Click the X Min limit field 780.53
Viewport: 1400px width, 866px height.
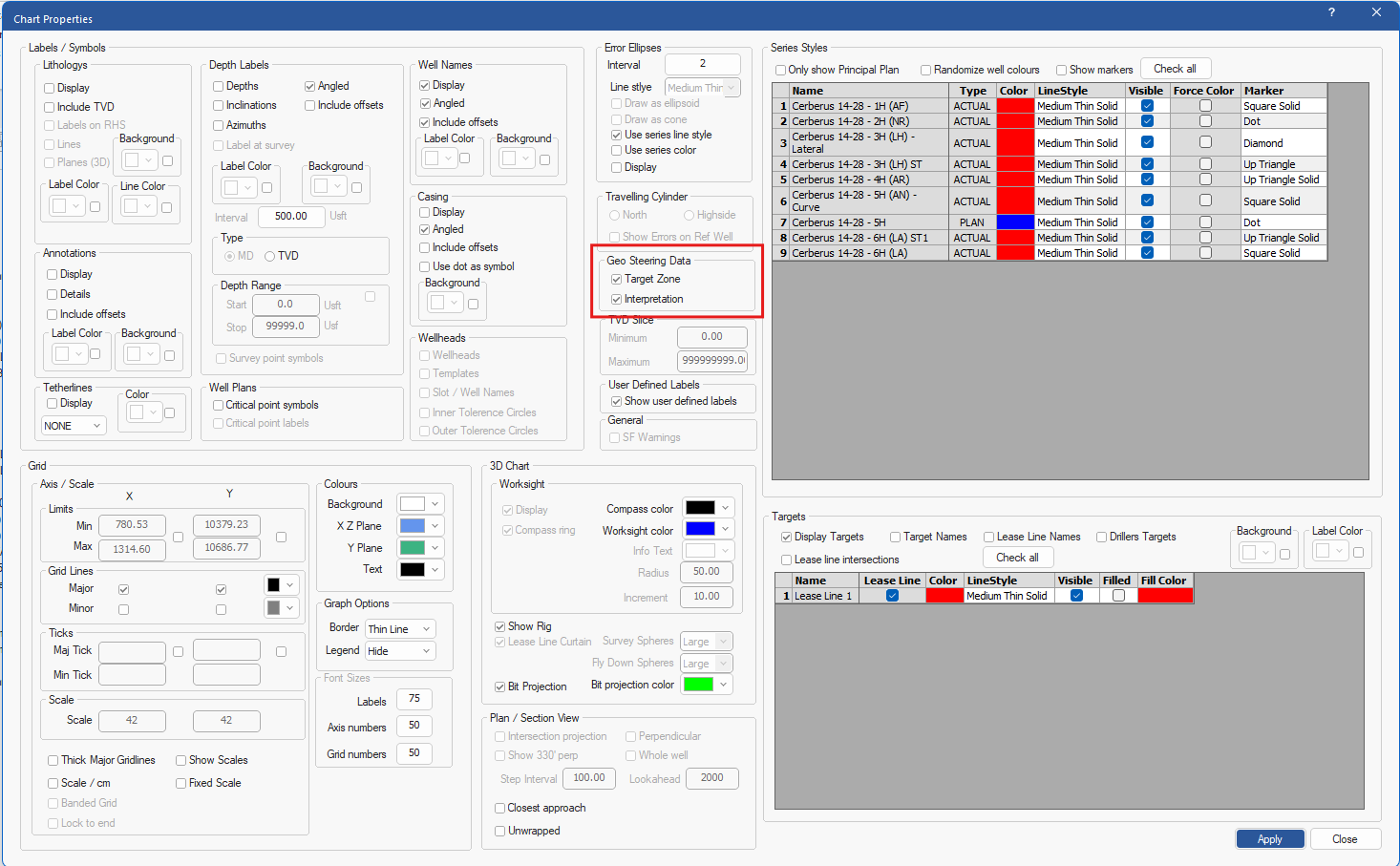tap(132, 525)
